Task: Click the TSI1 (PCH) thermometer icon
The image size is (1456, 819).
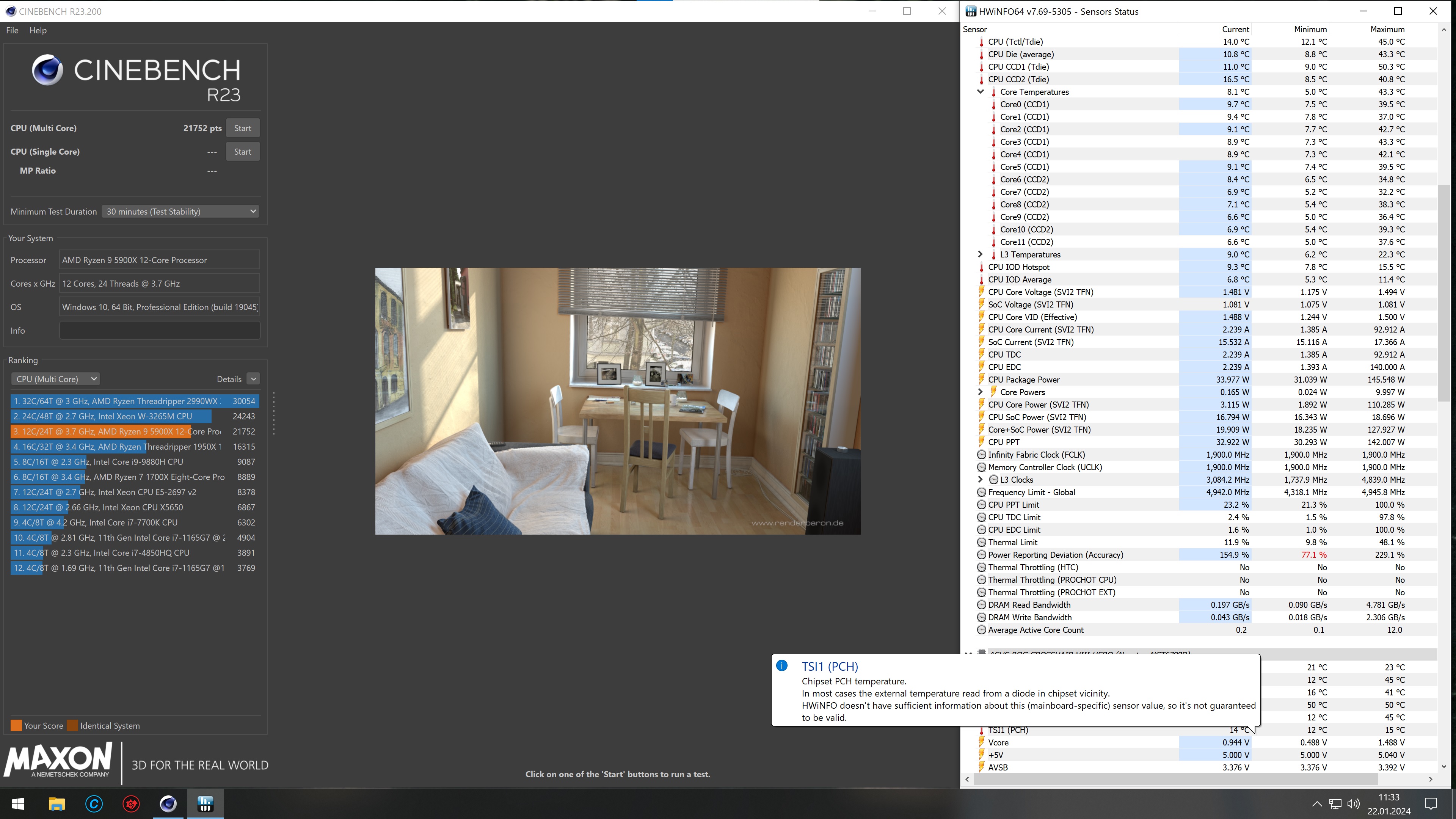Action: 981,730
